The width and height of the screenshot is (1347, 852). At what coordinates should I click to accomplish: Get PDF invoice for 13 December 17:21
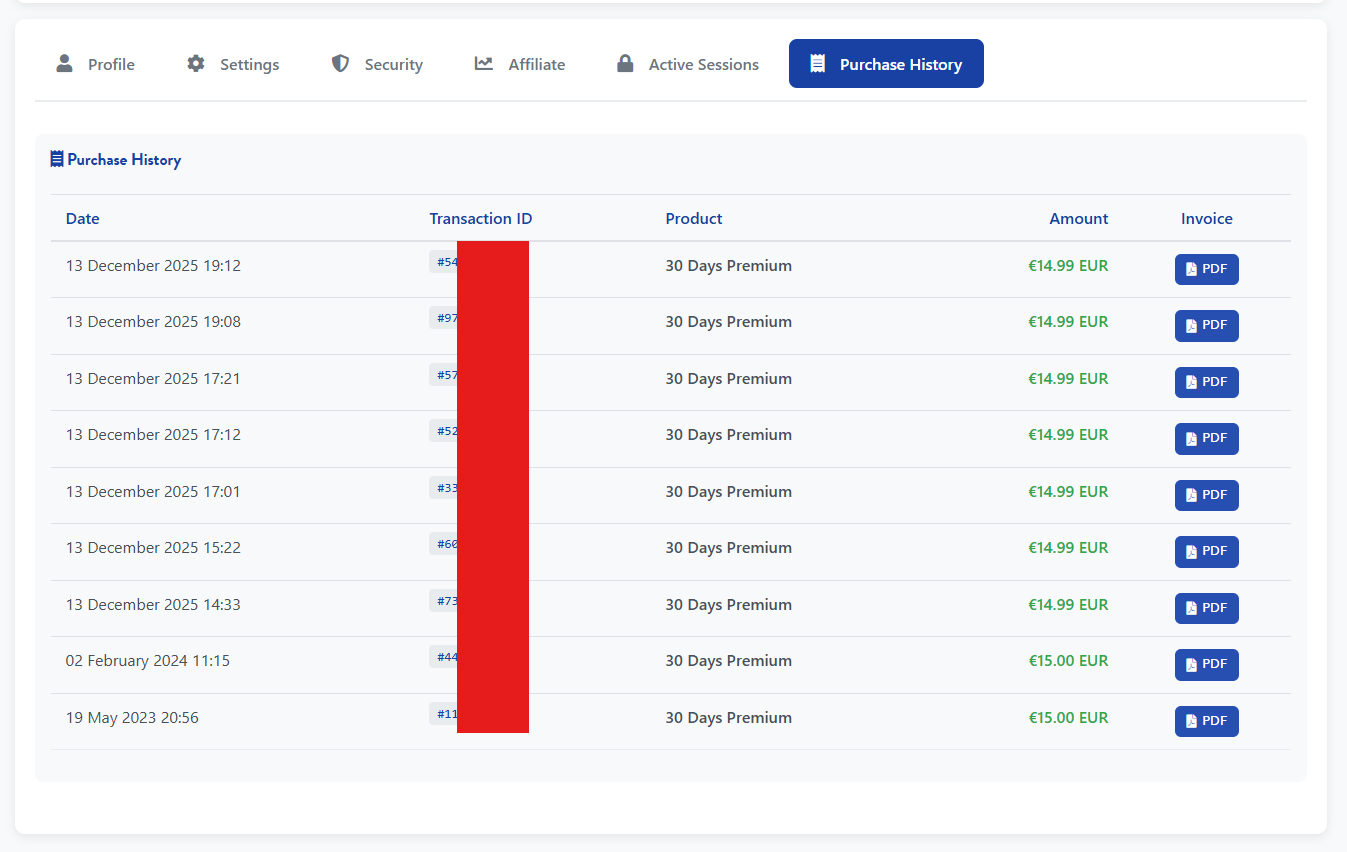[x=1206, y=382]
